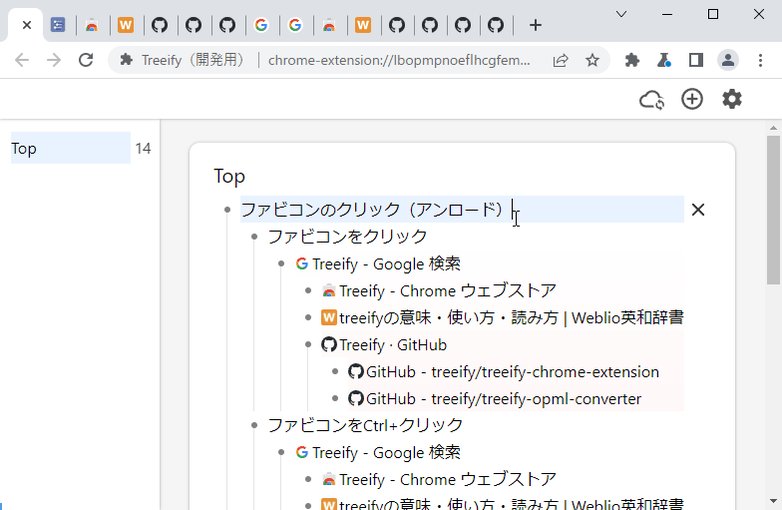Delete the ファビコンのクリック(アンロード) item with X
The height and width of the screenshot is (510, 782).
click(698, 209)
